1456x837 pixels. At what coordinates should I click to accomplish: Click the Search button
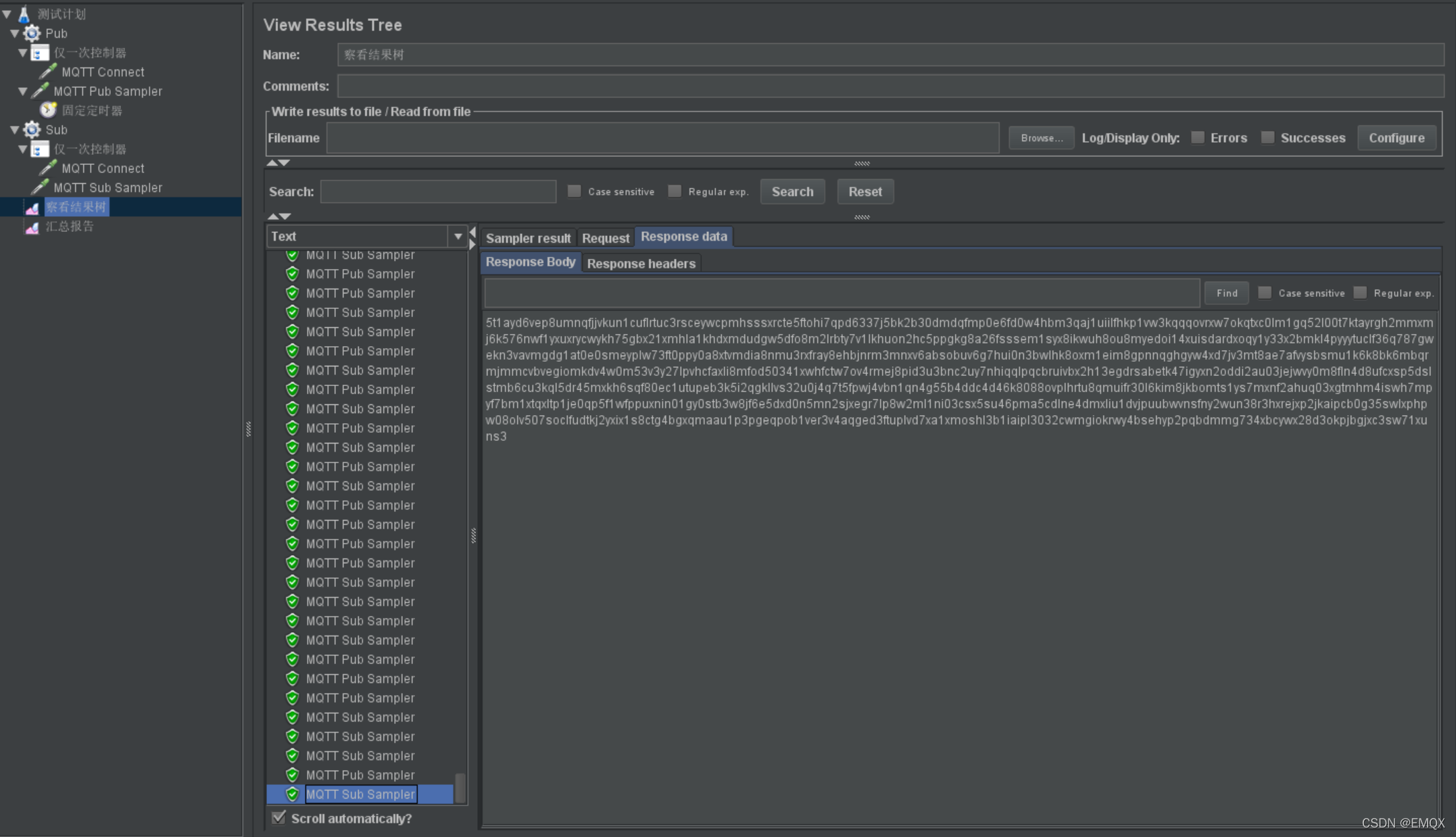click(792, 191)
